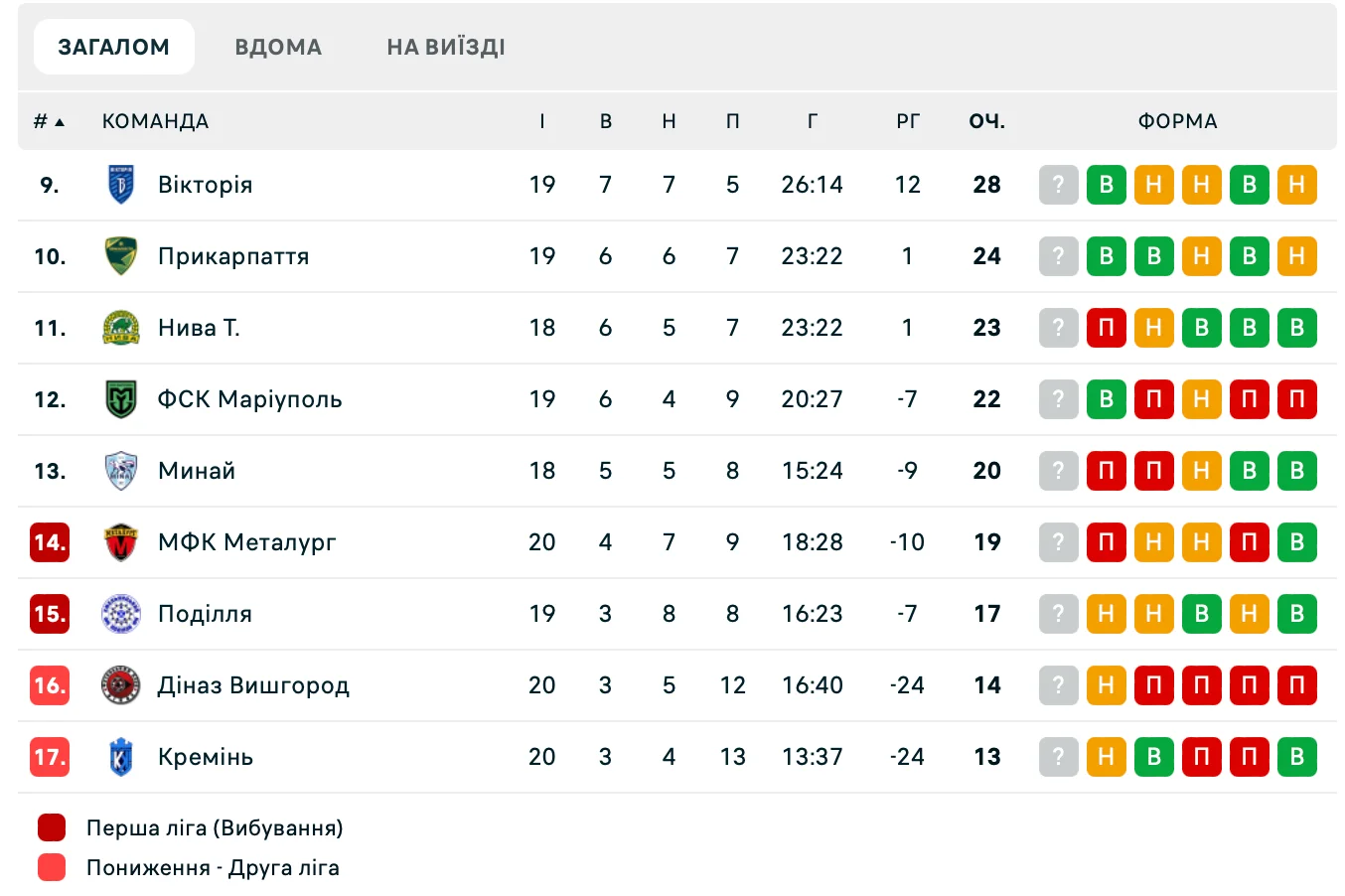Open the ФСК Маріуполь team link

point(249,399)
